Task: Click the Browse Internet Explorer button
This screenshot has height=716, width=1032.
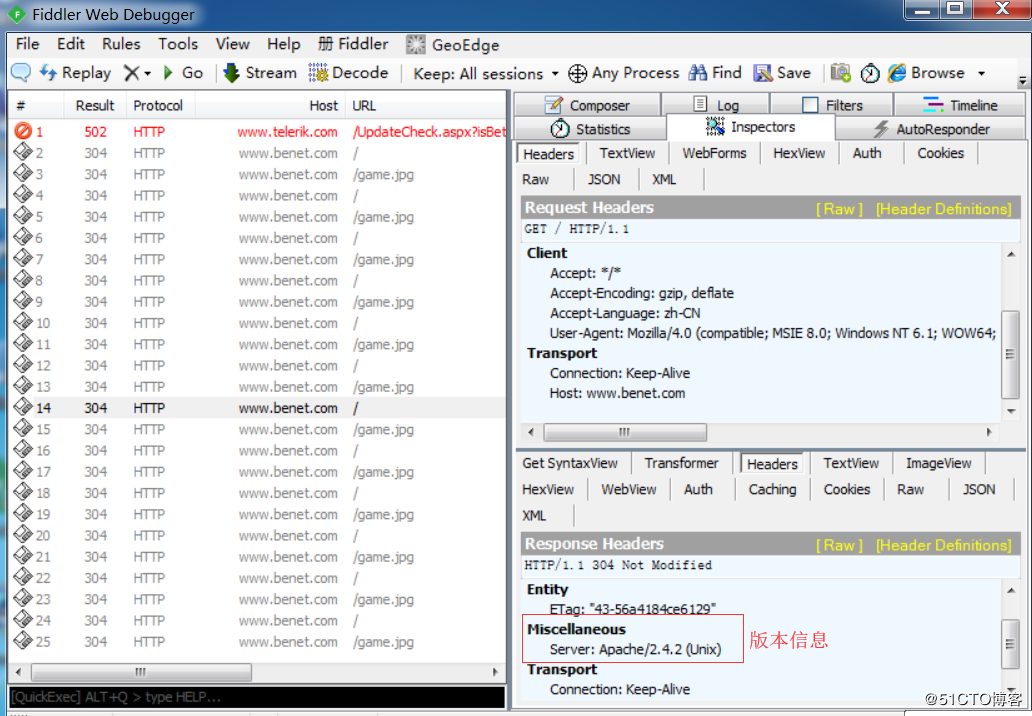Action: coord(926,72)
